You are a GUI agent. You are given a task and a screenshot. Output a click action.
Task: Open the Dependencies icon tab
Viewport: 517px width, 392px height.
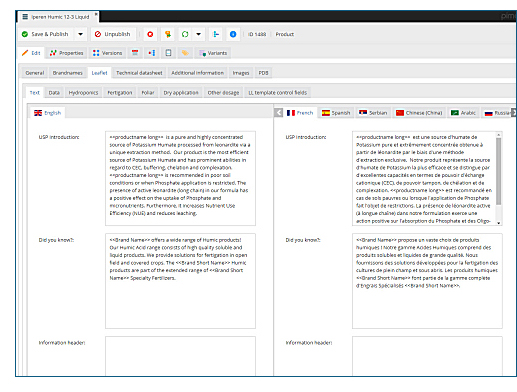coord(152,53)
